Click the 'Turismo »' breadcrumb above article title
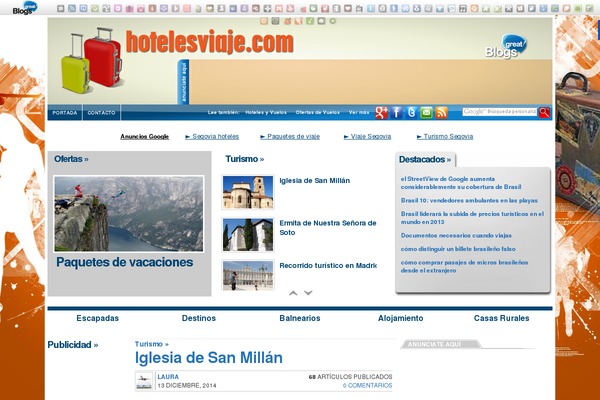This screenshot has width=600, height=400. [152, 344]
